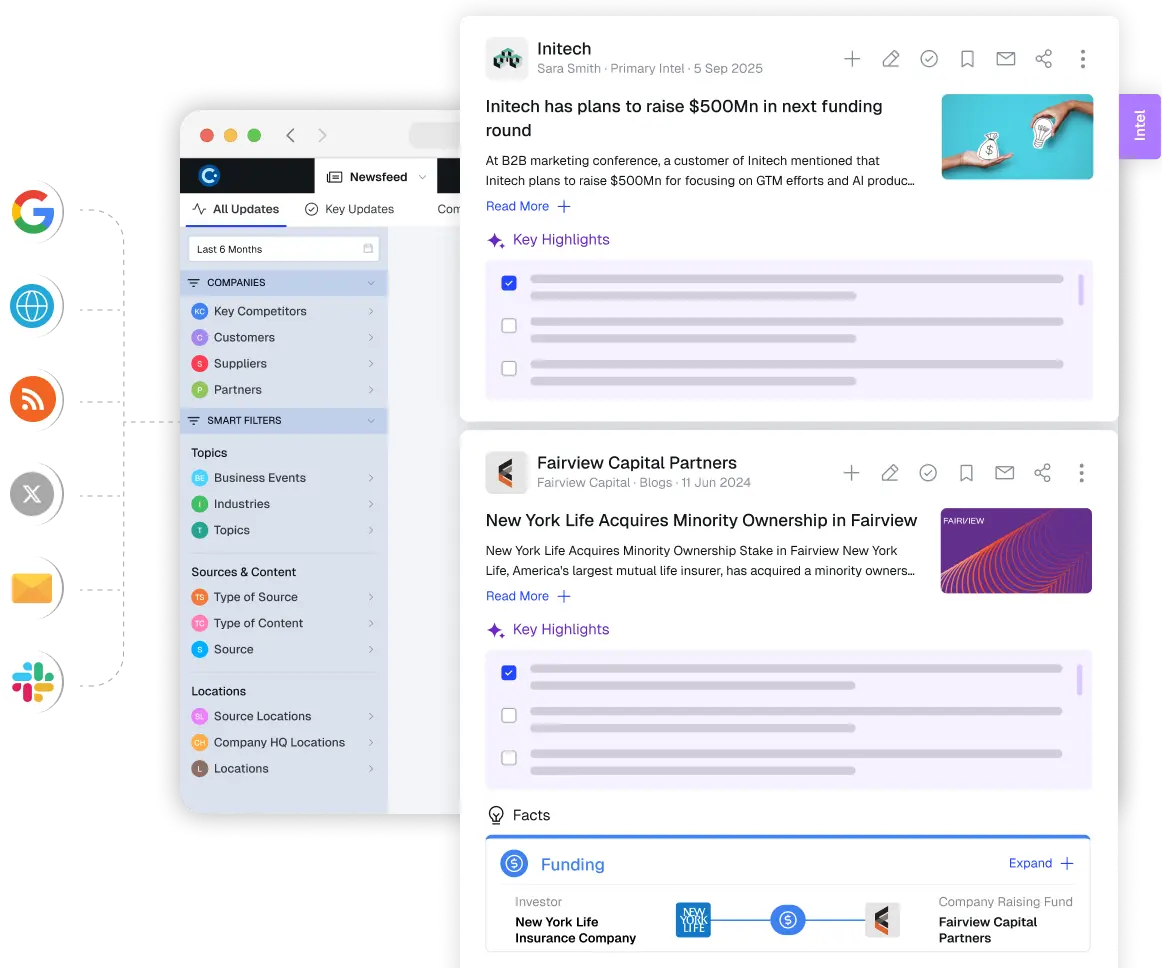Click the email envelope source icon
This screenshot has height=968, width=1162.
(32, 589)
